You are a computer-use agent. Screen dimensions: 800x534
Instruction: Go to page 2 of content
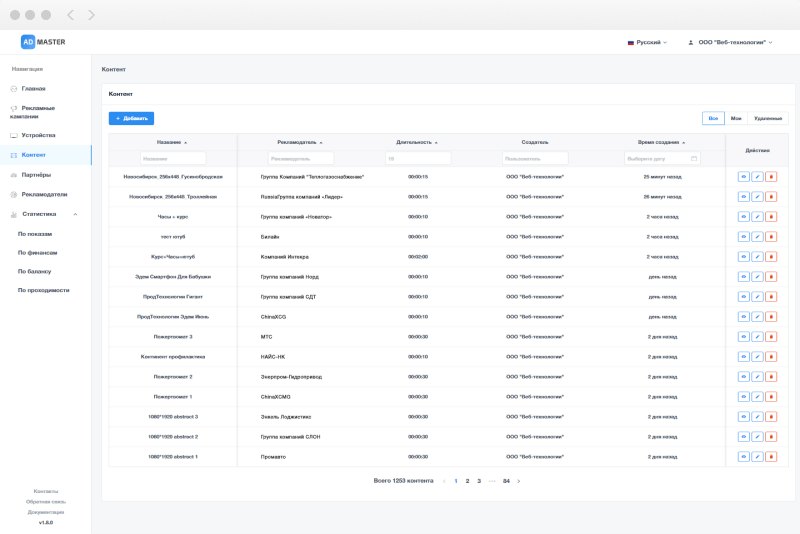tap(467, 481)
